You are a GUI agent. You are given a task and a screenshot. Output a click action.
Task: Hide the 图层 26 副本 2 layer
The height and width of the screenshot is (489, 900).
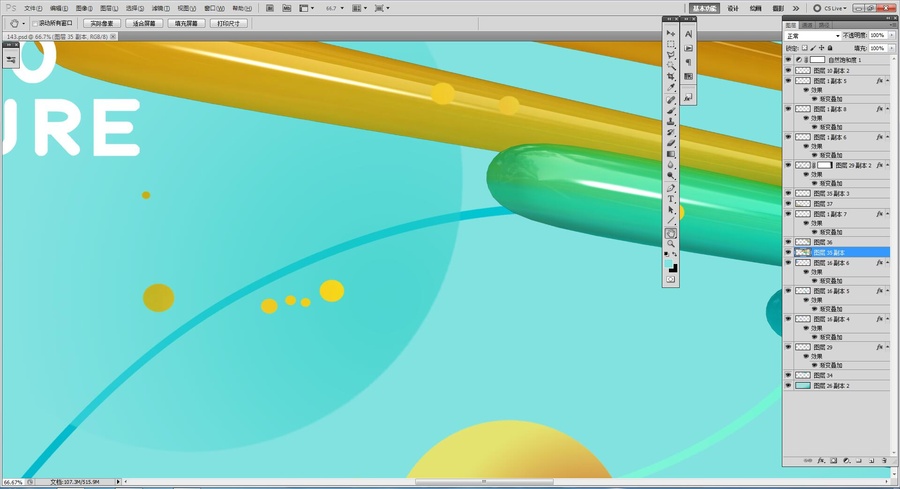pos(788,386)
